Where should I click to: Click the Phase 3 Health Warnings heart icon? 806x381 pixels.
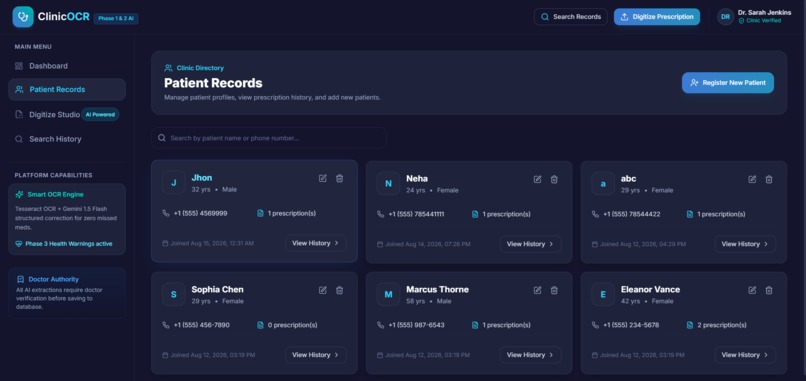point(19,244)
